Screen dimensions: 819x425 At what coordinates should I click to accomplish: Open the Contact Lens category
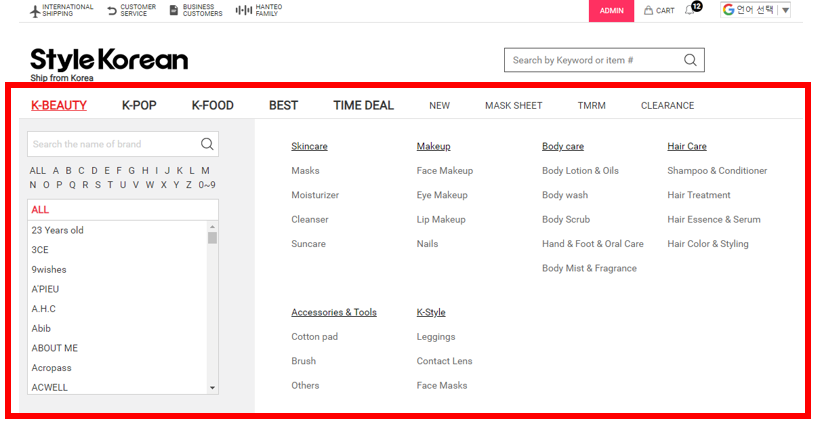444,361
